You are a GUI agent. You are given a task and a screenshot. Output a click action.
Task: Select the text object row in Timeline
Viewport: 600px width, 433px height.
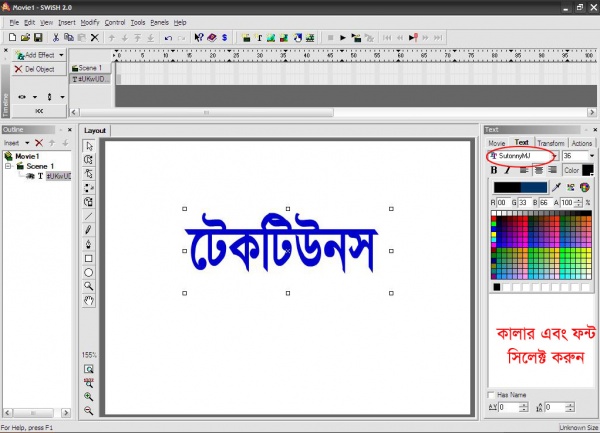(90, 79)
